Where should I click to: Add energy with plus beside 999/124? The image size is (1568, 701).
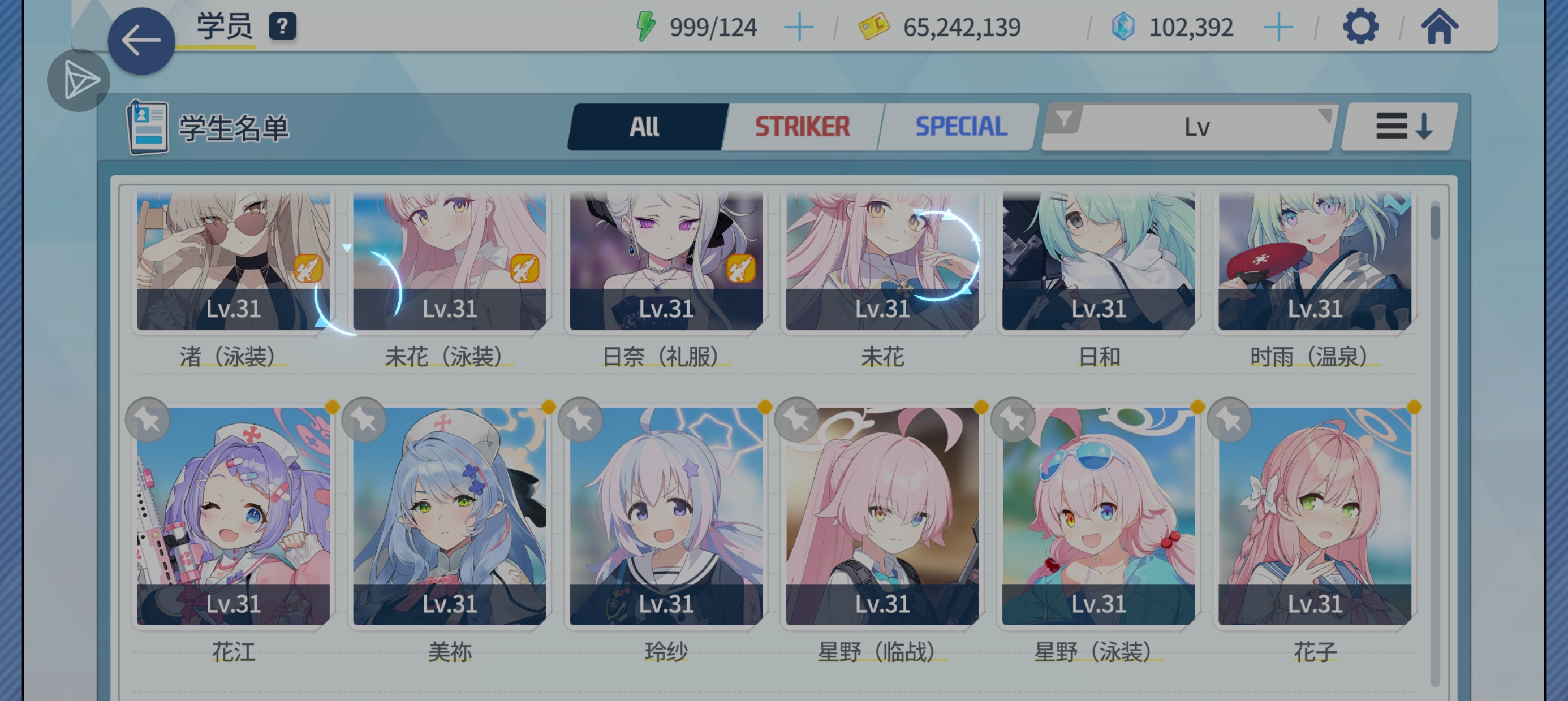pyautogui.click(x=799, y=27)
